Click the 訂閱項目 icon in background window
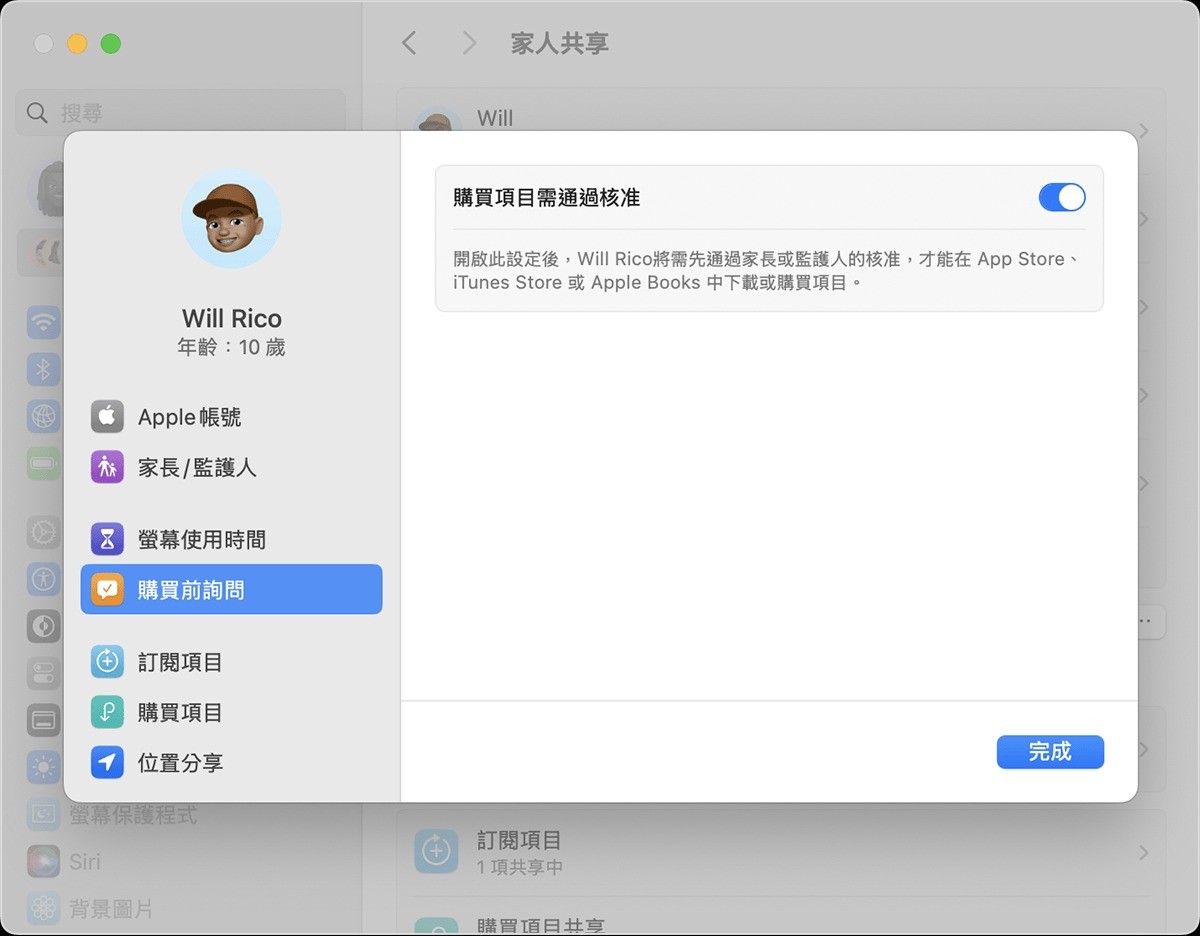The image size is (1200, 936). pos(436,852)
